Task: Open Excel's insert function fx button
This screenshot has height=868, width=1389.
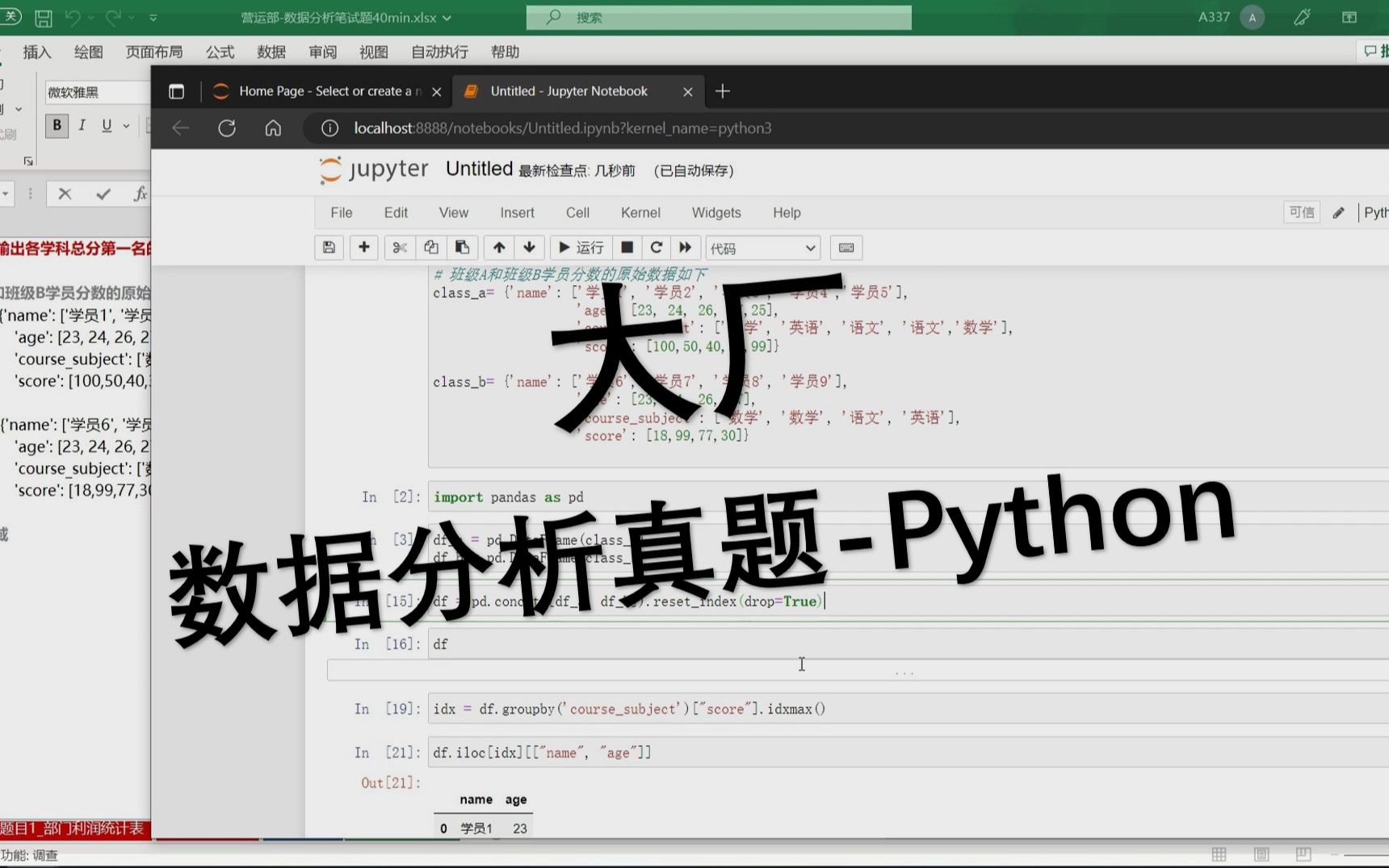Action: [x=140, y=194]
